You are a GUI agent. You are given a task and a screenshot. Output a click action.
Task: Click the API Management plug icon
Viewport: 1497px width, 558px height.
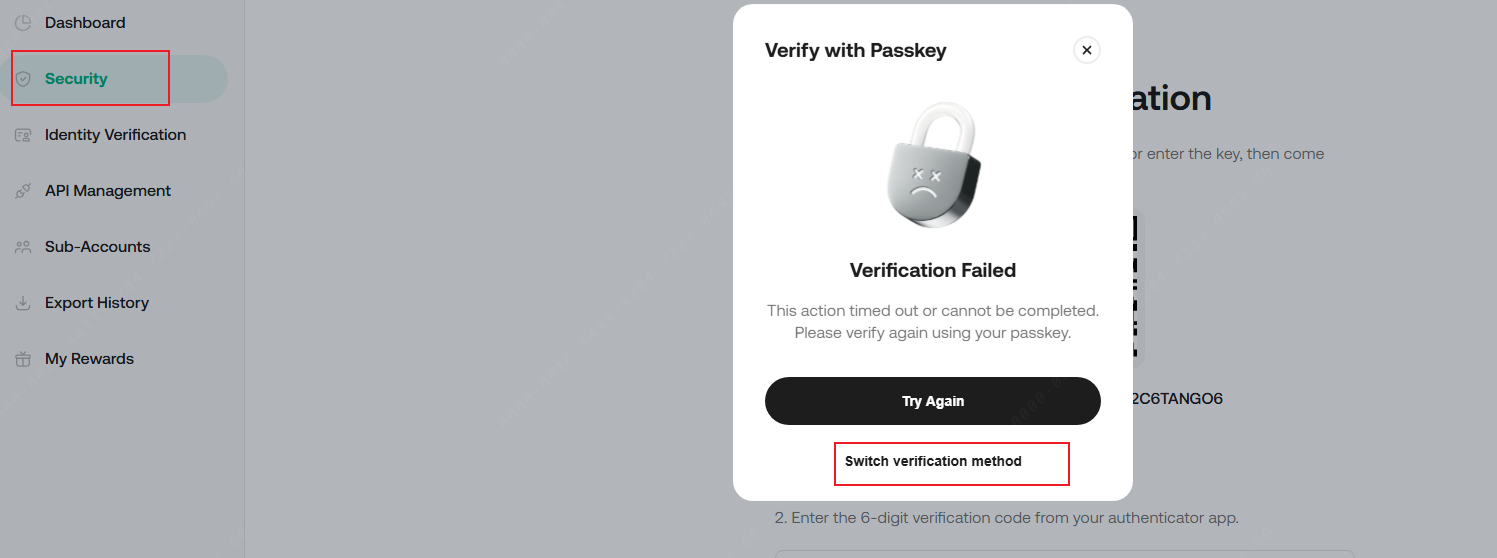23,191
